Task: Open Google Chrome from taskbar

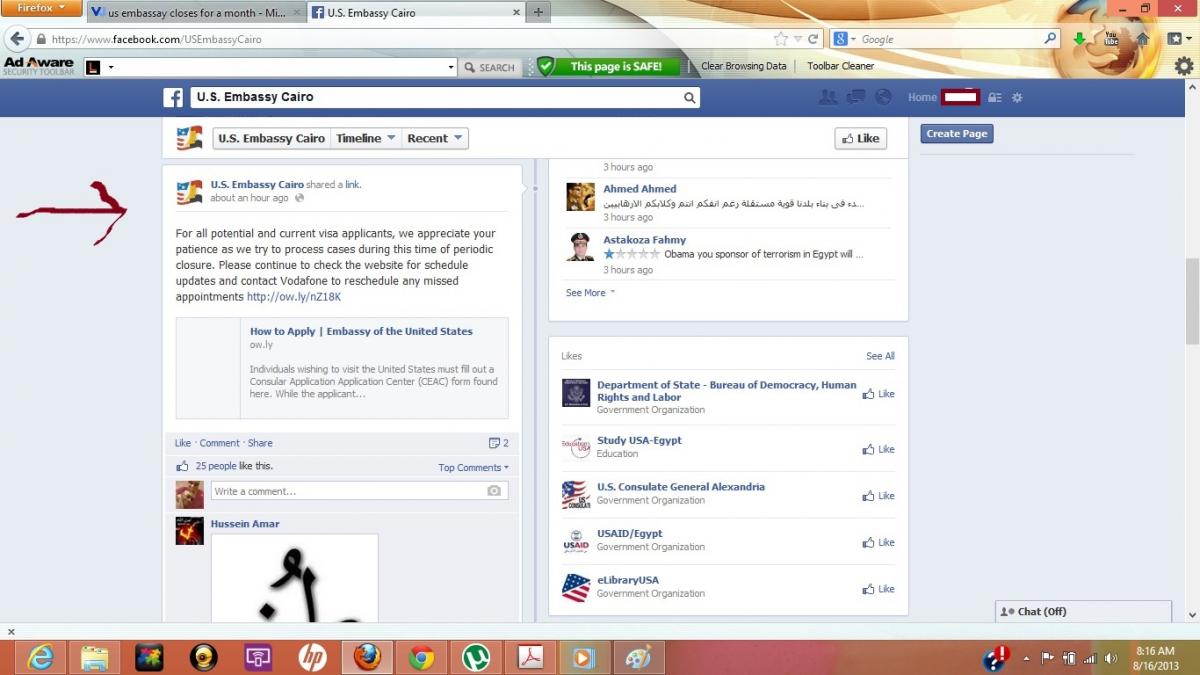Action: click(x=421, y=657)
